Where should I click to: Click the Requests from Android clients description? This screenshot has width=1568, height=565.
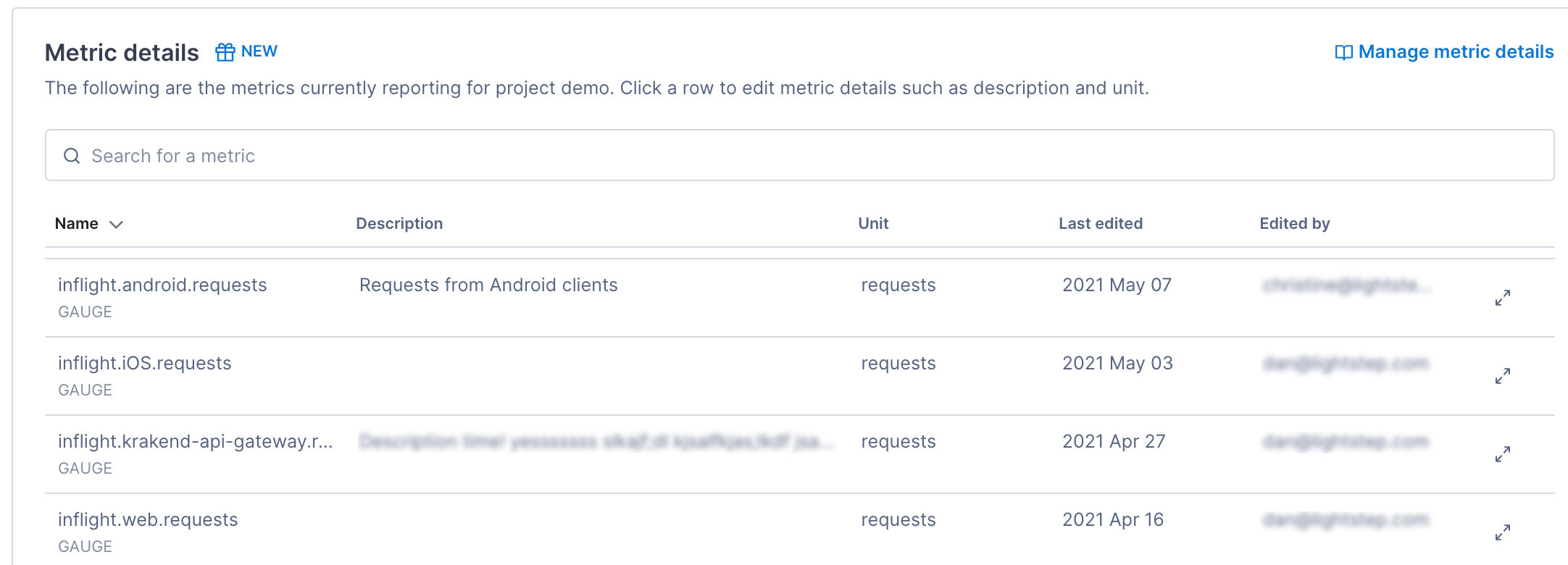point(488,285)
